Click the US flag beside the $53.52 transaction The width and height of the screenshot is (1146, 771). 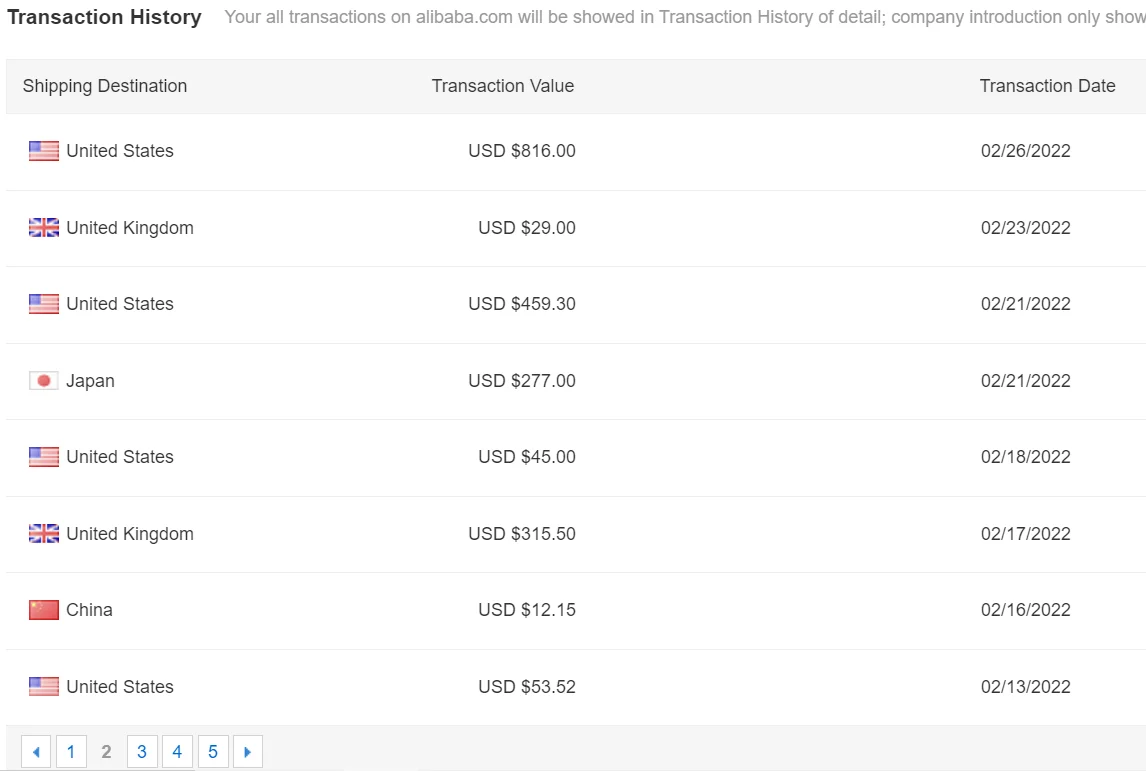pyautogui.click(x=44, y=687)
